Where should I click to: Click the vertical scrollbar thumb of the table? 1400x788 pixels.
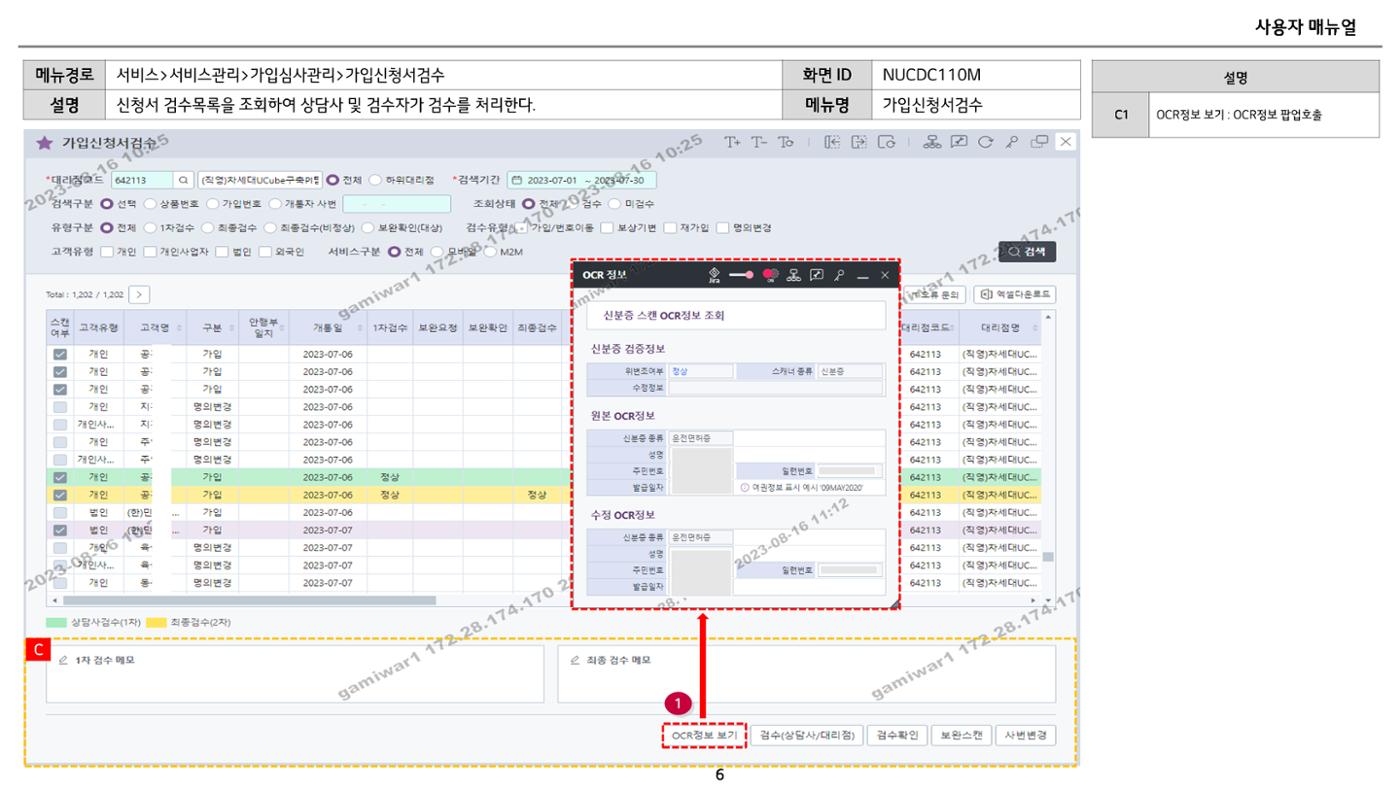point(1048,557)
